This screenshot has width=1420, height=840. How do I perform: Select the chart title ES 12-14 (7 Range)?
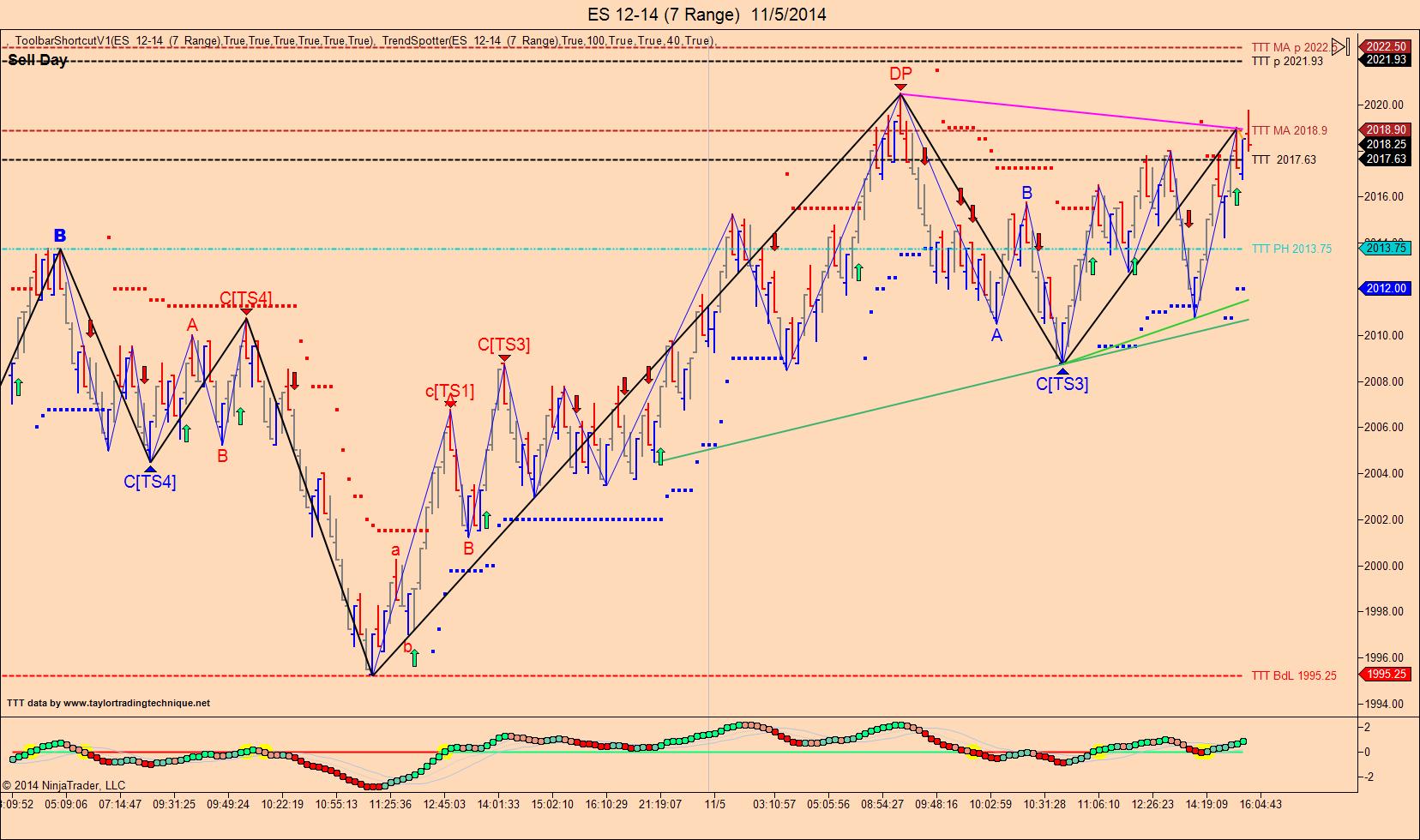tap(664, 14)
